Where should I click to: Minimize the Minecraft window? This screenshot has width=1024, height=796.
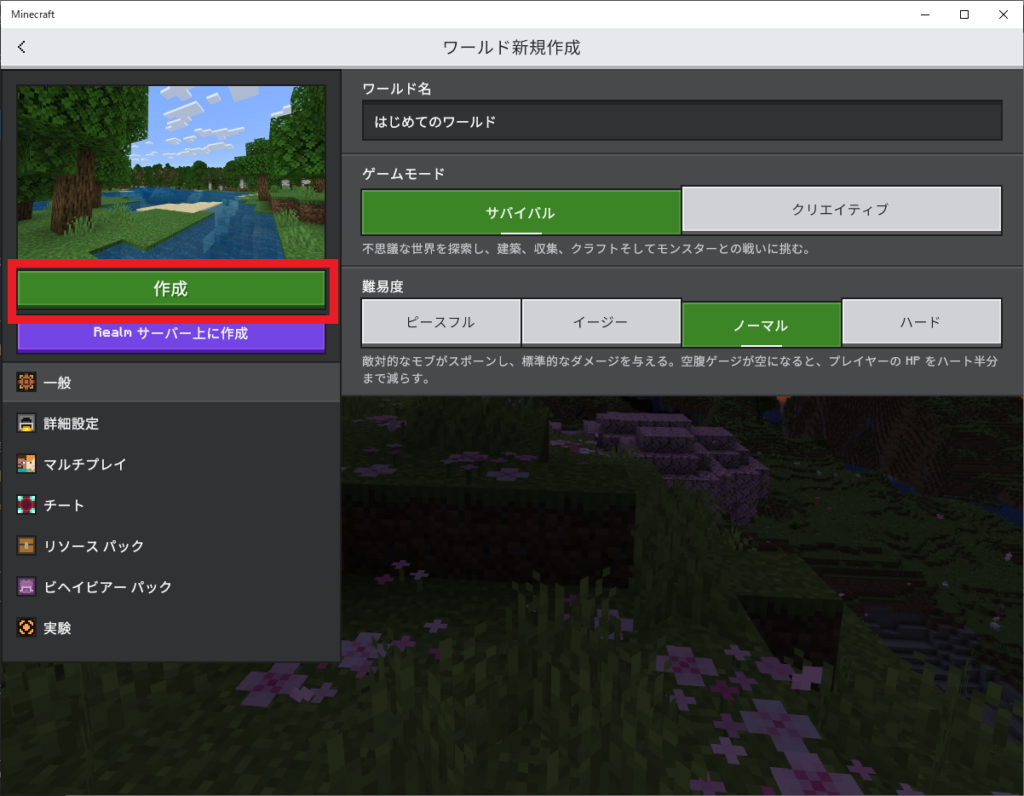(925, 14)
